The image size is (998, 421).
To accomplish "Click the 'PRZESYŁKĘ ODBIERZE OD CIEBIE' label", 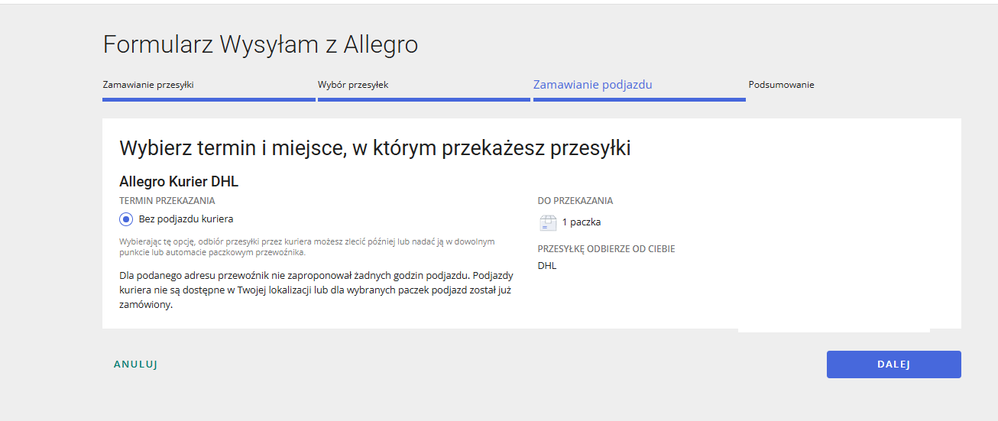I will tap(606, 249).
